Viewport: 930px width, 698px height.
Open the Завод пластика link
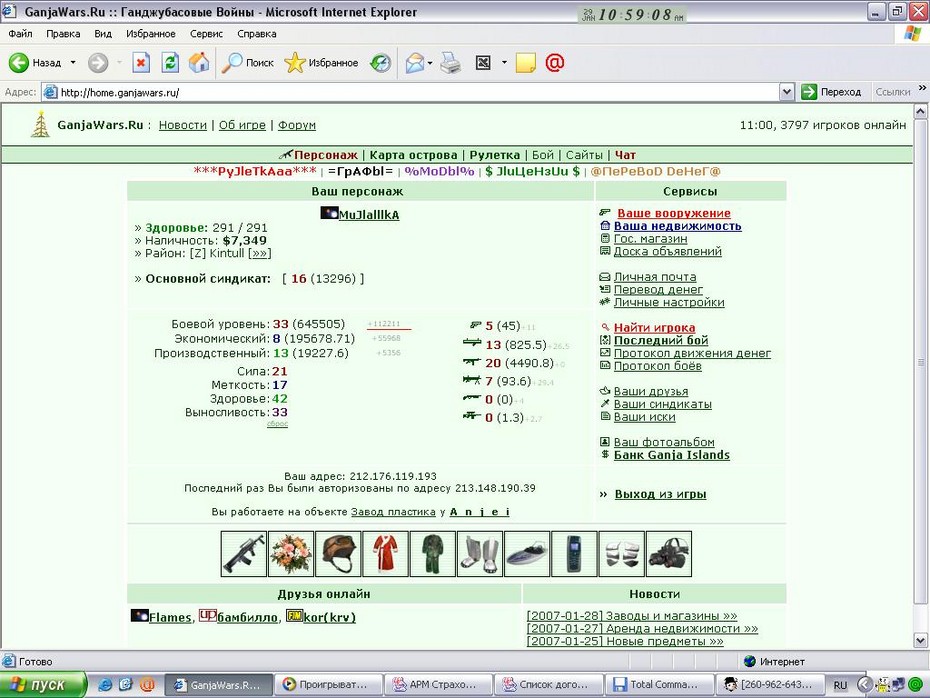point(393,512)
